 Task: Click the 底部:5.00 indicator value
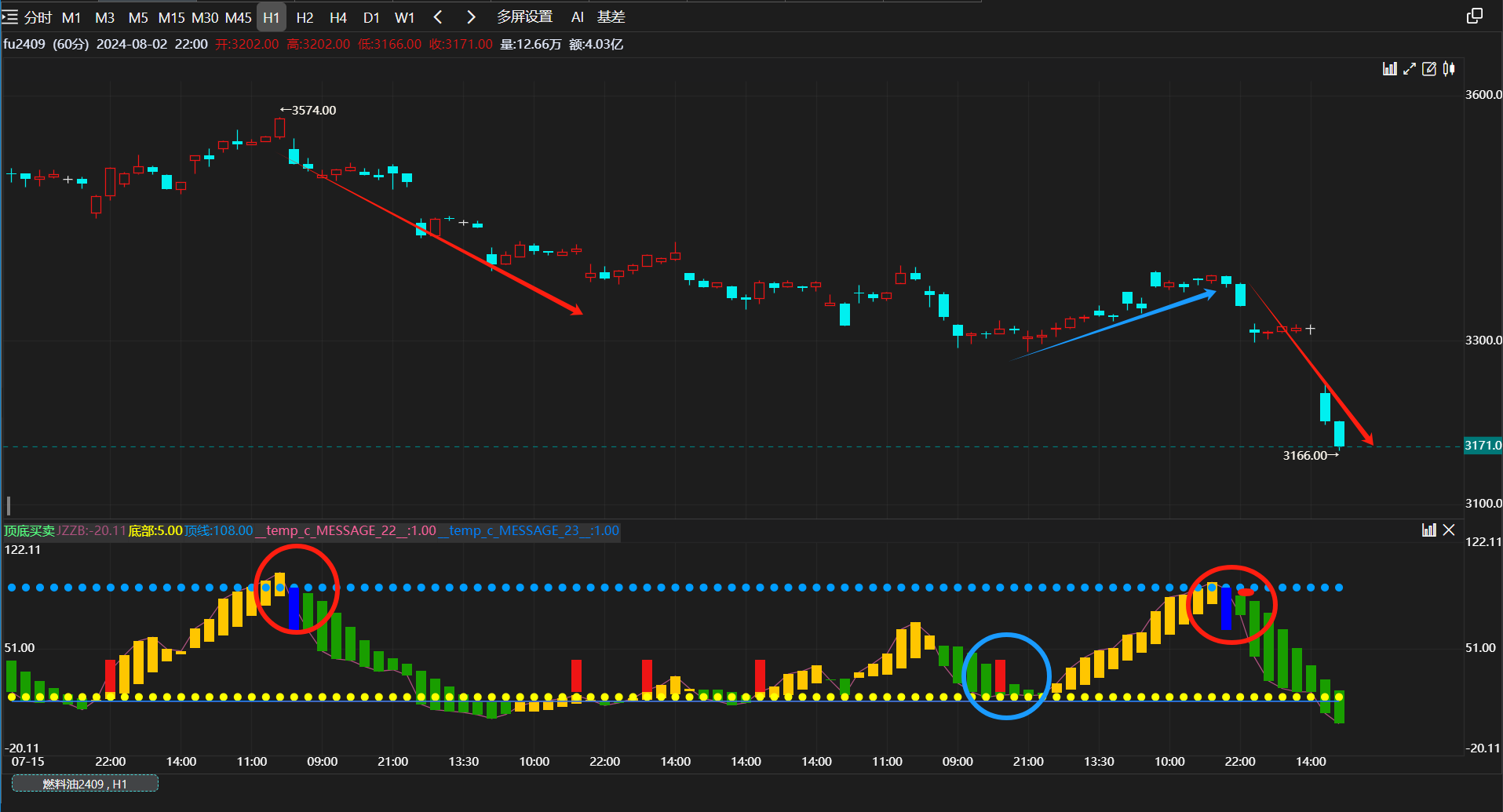click(x=155, y=531)
